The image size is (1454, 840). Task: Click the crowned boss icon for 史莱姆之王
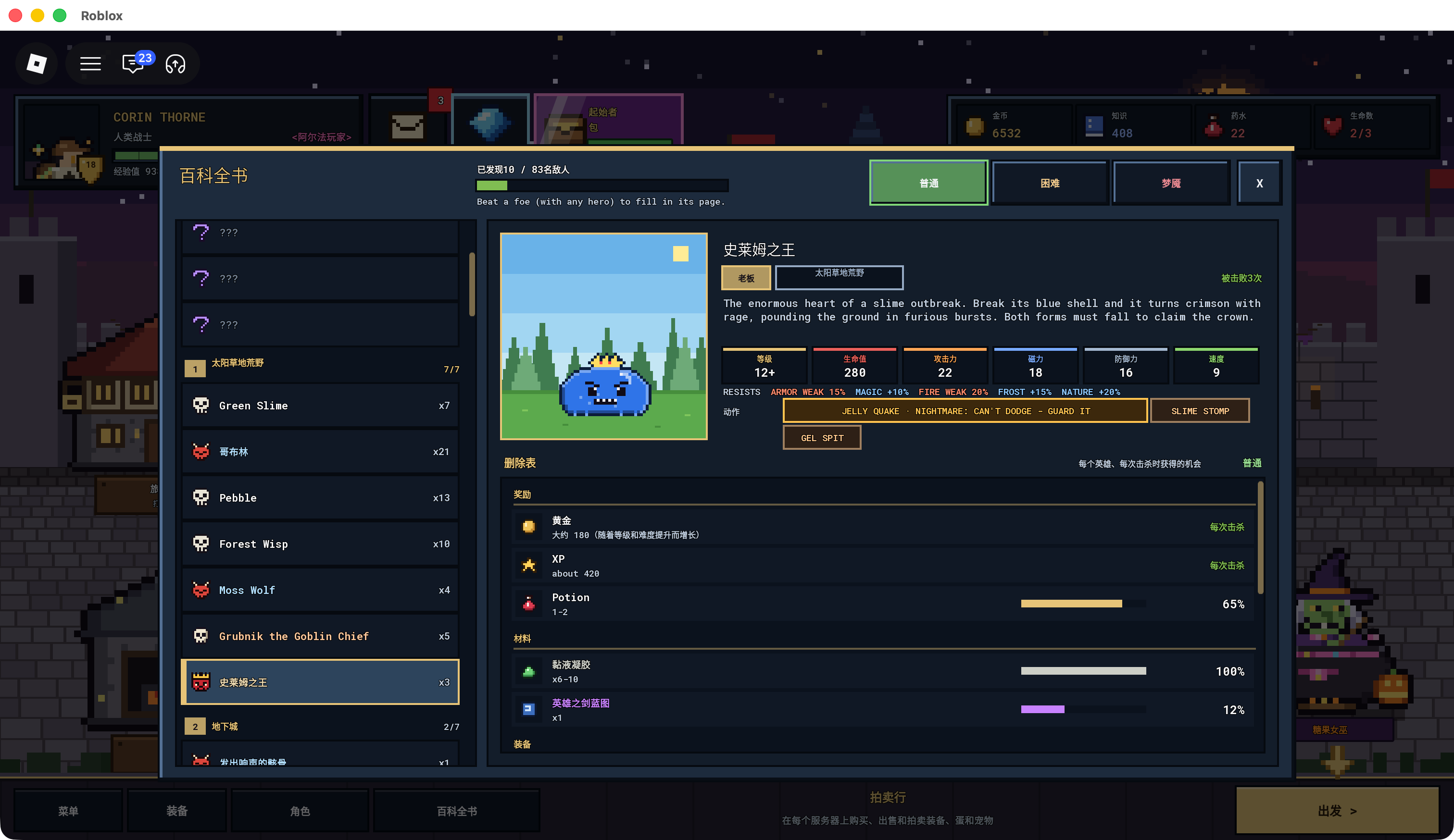[x=201, y=682]
